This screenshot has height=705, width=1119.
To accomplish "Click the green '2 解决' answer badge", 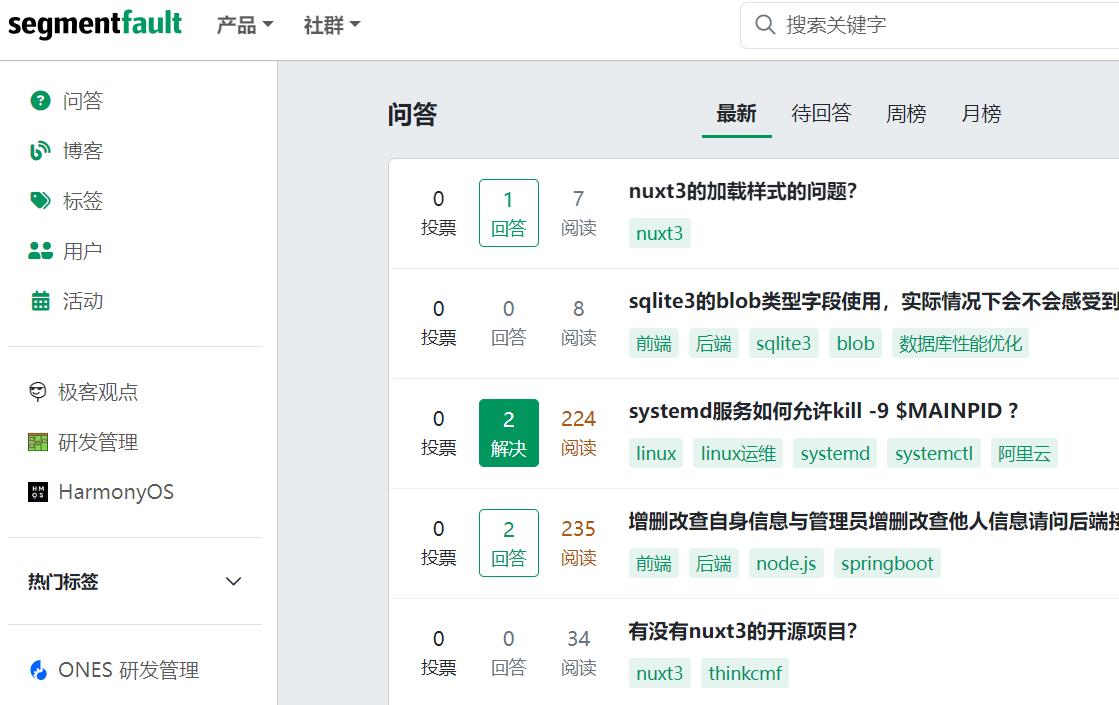I will tap(508, 433).
